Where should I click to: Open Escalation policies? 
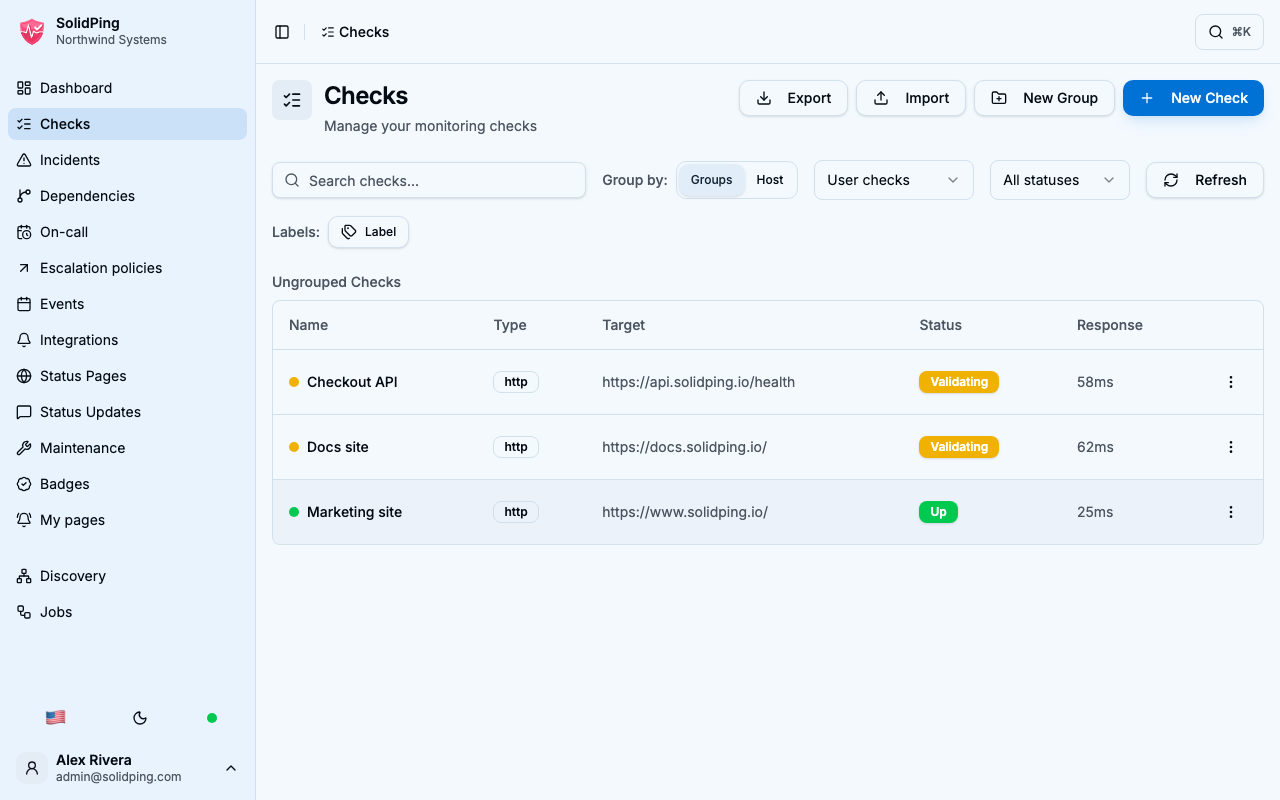(x=127, y=268)
